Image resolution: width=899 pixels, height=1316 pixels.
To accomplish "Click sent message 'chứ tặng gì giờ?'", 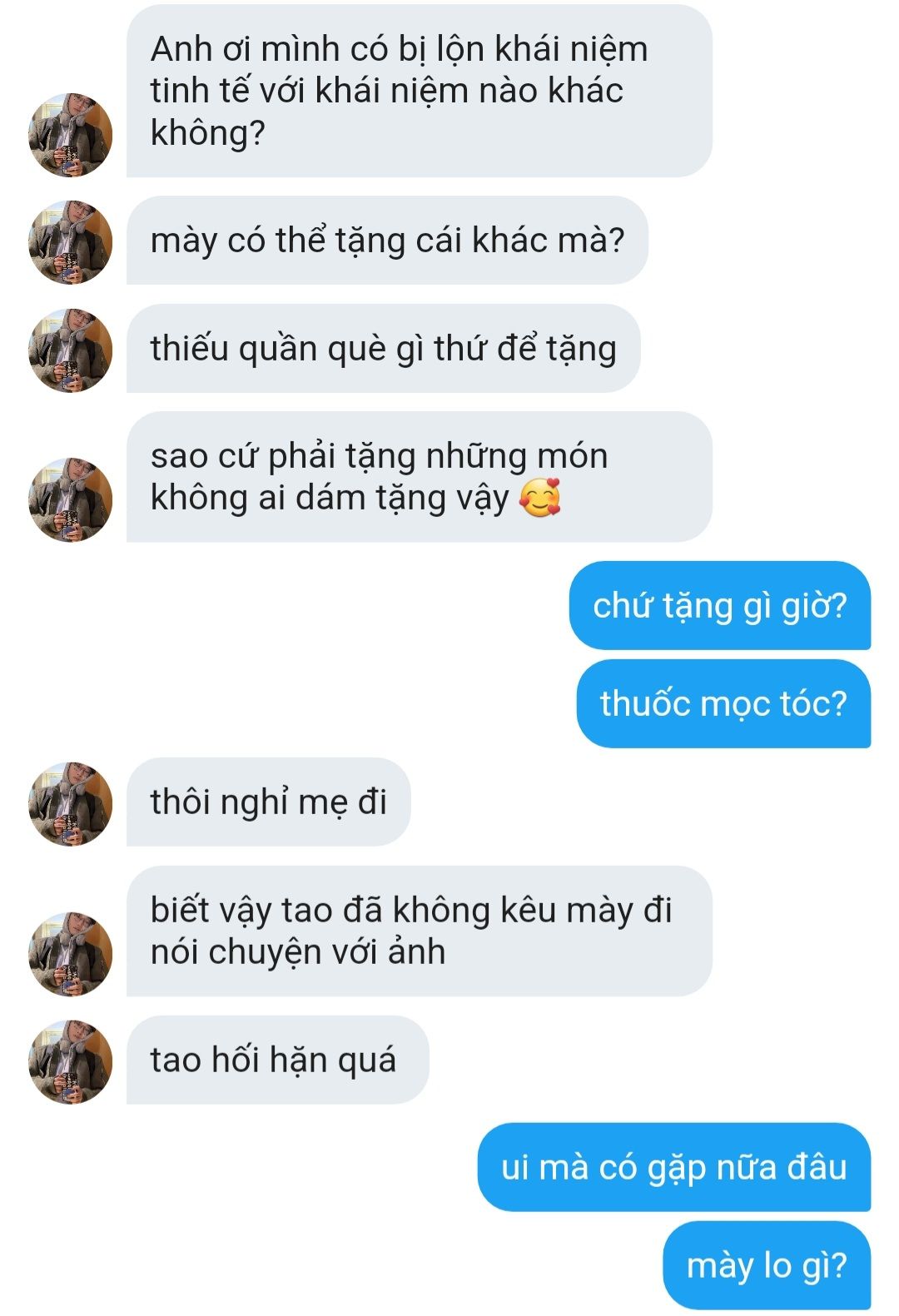I will tap(720, 605).
